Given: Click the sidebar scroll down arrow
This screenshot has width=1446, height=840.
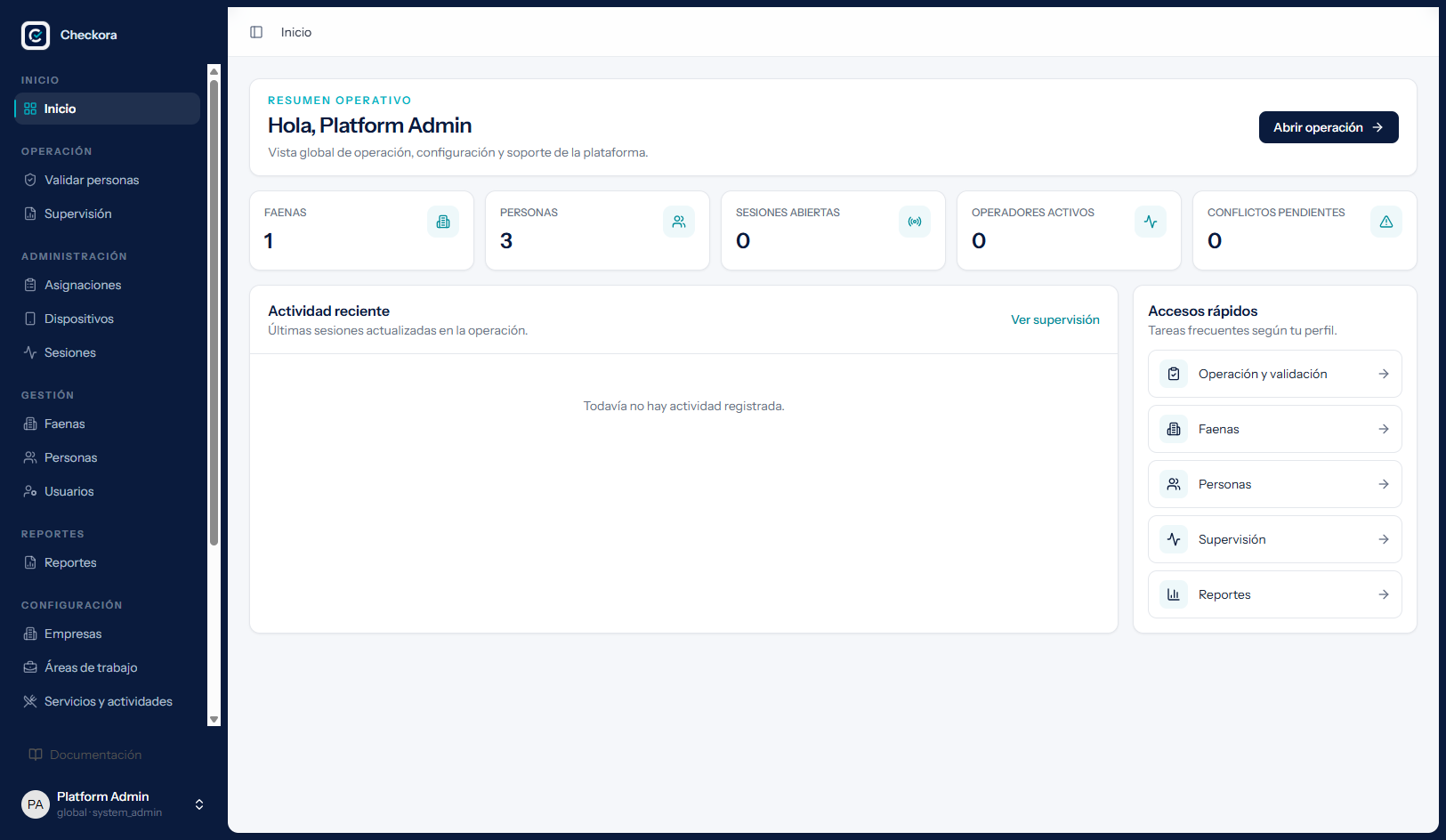Looking at the screenshot, I should click(x=214, y=719).
